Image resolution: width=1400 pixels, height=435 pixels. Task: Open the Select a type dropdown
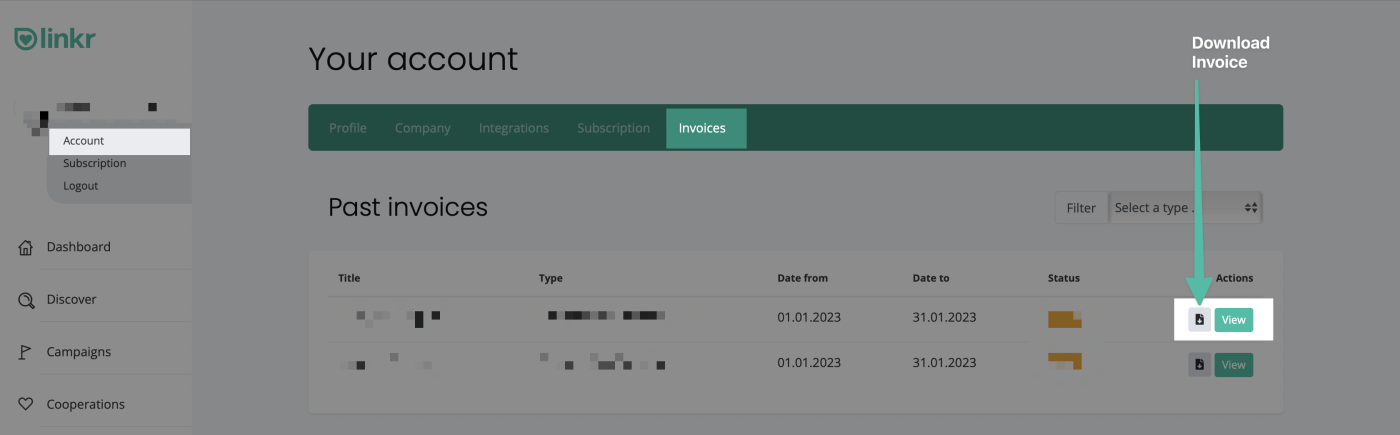pyautogui.click(x=1185, y=208)
